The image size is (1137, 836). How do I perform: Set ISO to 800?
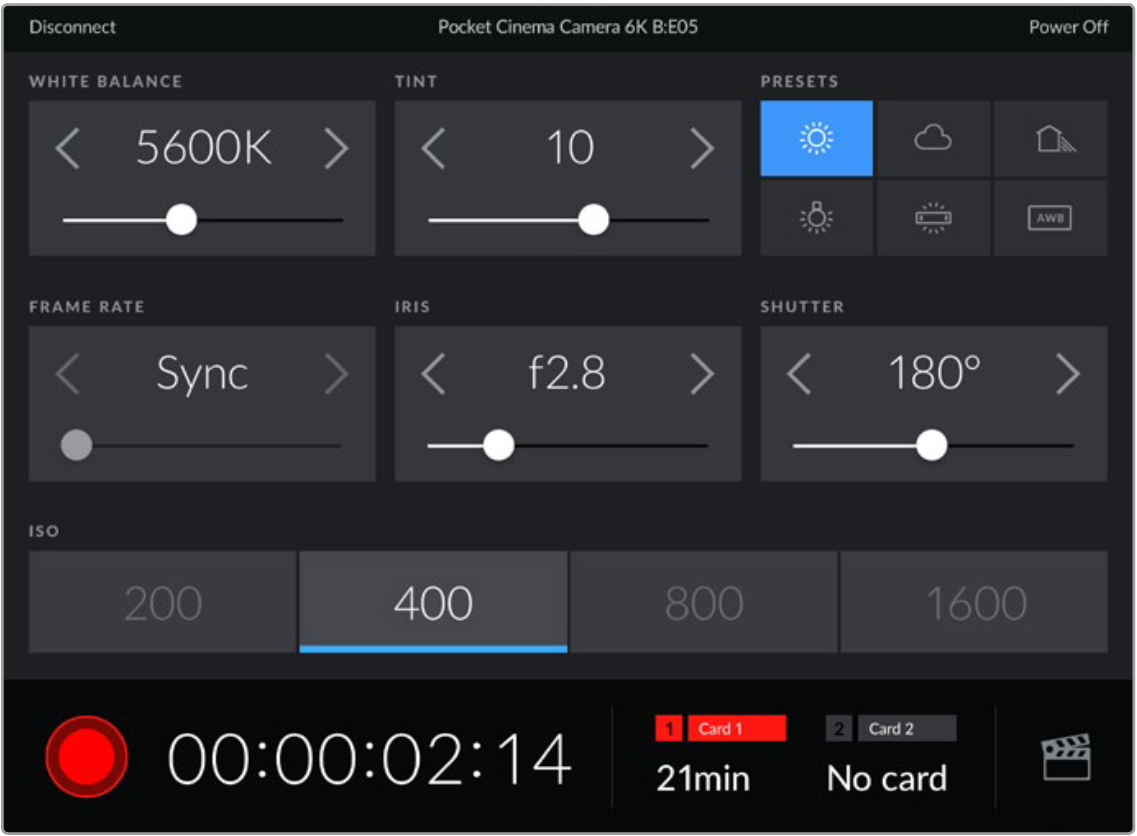(x=704, y=603)
